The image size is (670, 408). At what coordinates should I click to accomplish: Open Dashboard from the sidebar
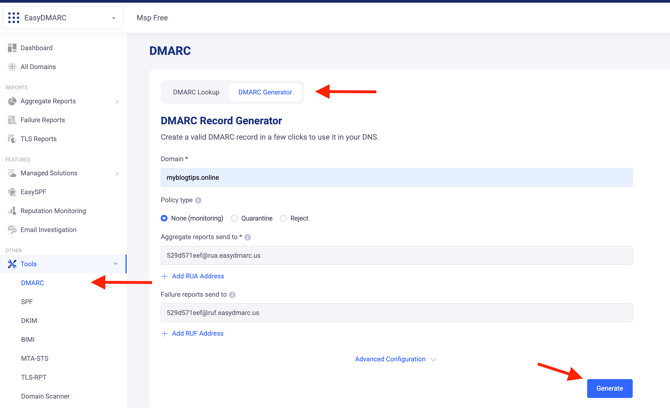36,48
